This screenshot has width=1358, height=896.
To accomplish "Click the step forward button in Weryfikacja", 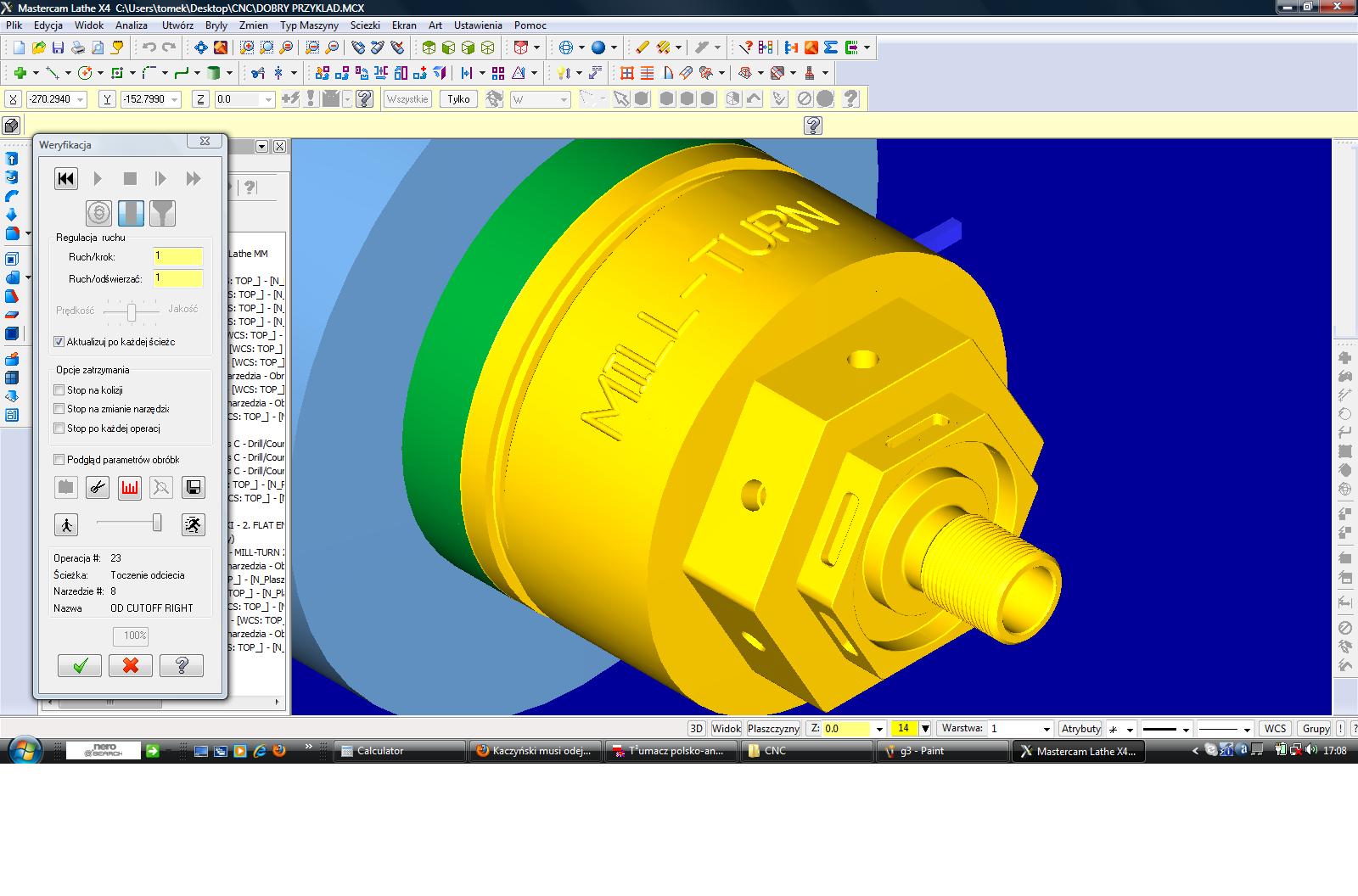I will pyautogui.click(x=160, y=178).
